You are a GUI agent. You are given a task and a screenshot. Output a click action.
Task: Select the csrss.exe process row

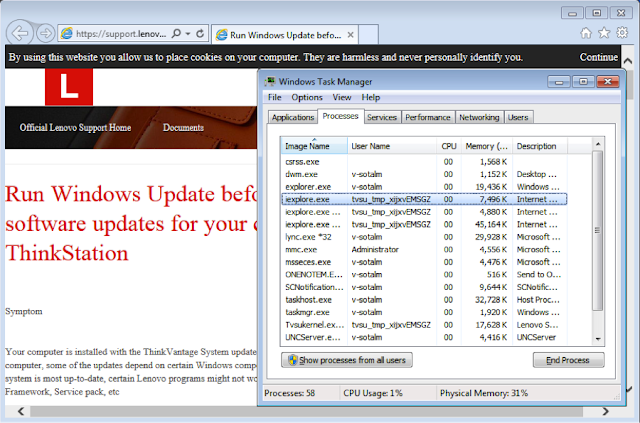point(424,162)
